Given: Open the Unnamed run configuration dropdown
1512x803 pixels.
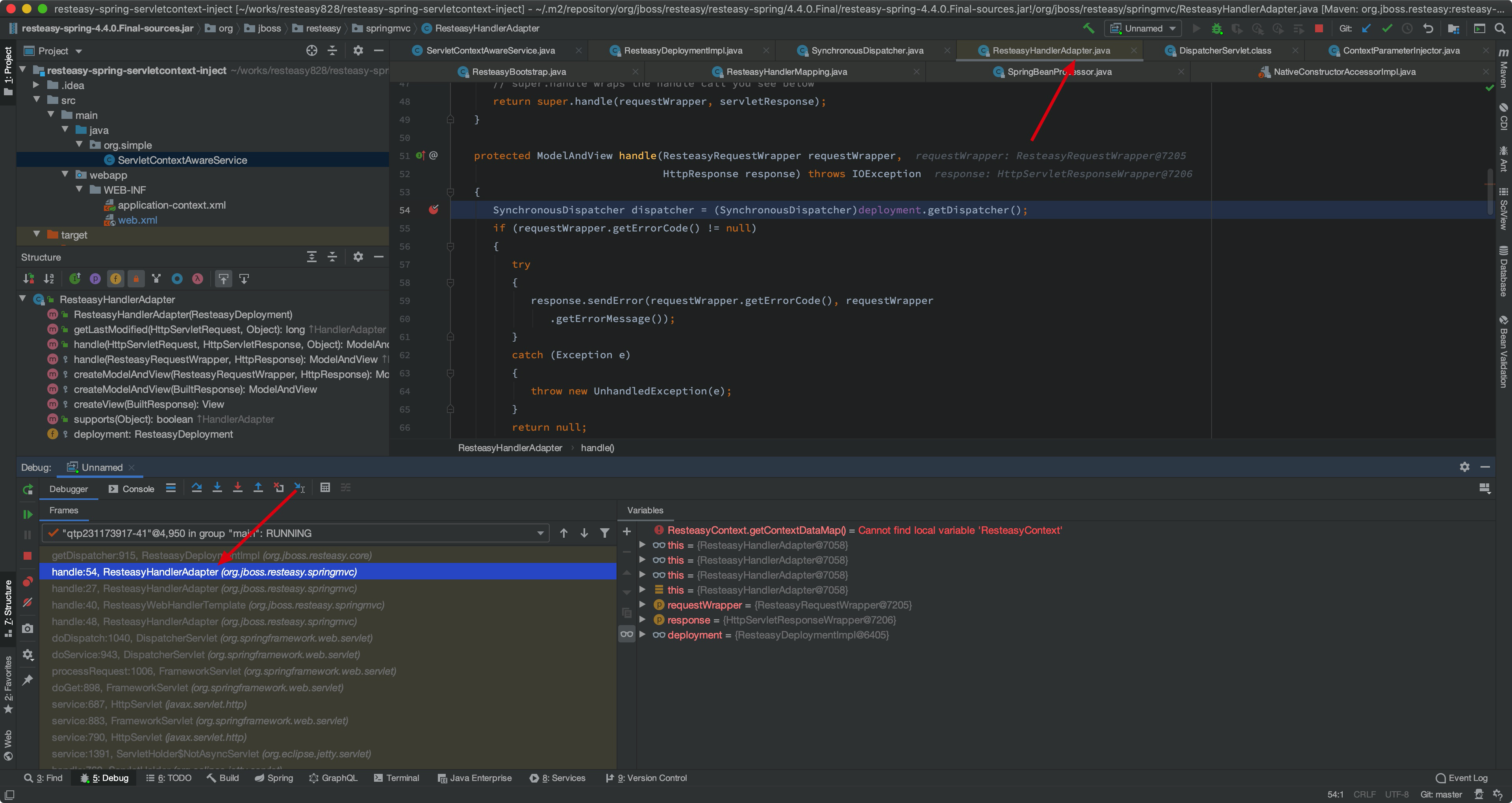Looking at the screenshot, I should coord(1143,28).
